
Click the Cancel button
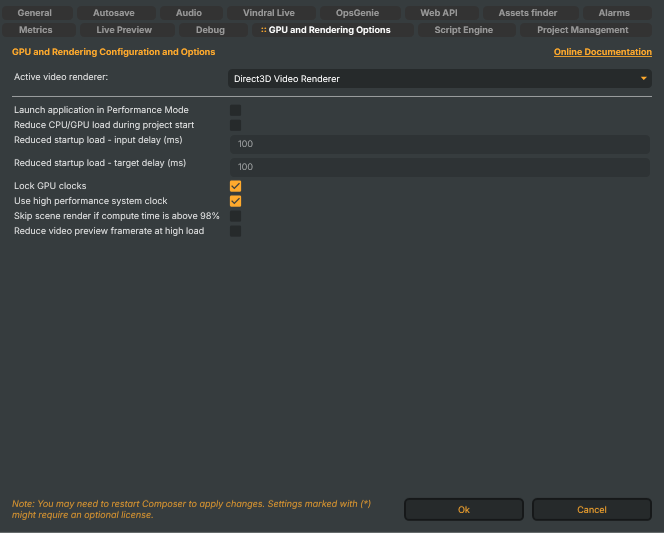(592, 510)
